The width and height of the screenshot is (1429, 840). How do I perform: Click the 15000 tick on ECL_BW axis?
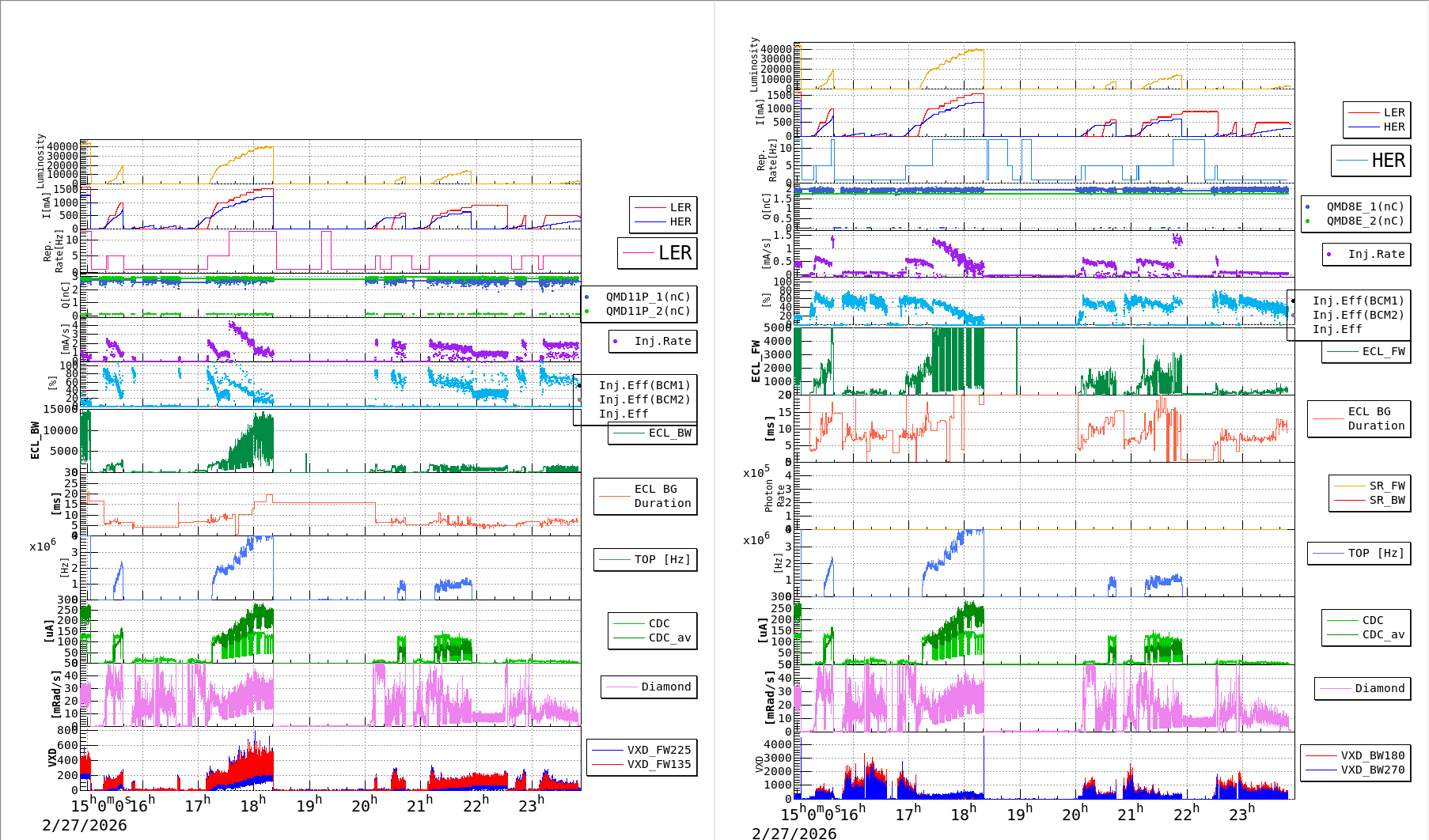60,409
